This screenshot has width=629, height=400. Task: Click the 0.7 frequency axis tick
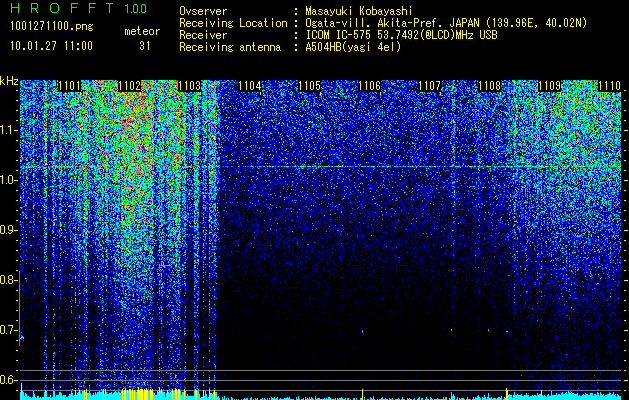tap(8, 330)
